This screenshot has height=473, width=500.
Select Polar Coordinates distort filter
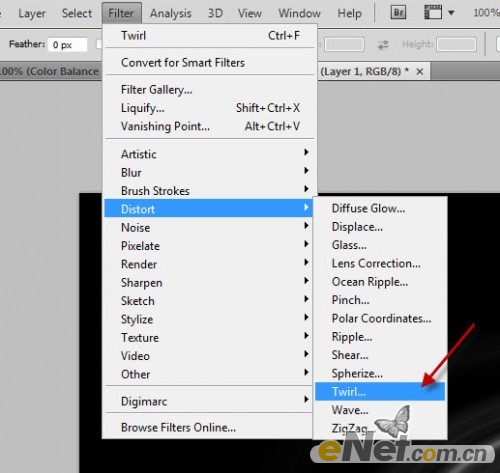pyautogui.click(x=380, y=318)
